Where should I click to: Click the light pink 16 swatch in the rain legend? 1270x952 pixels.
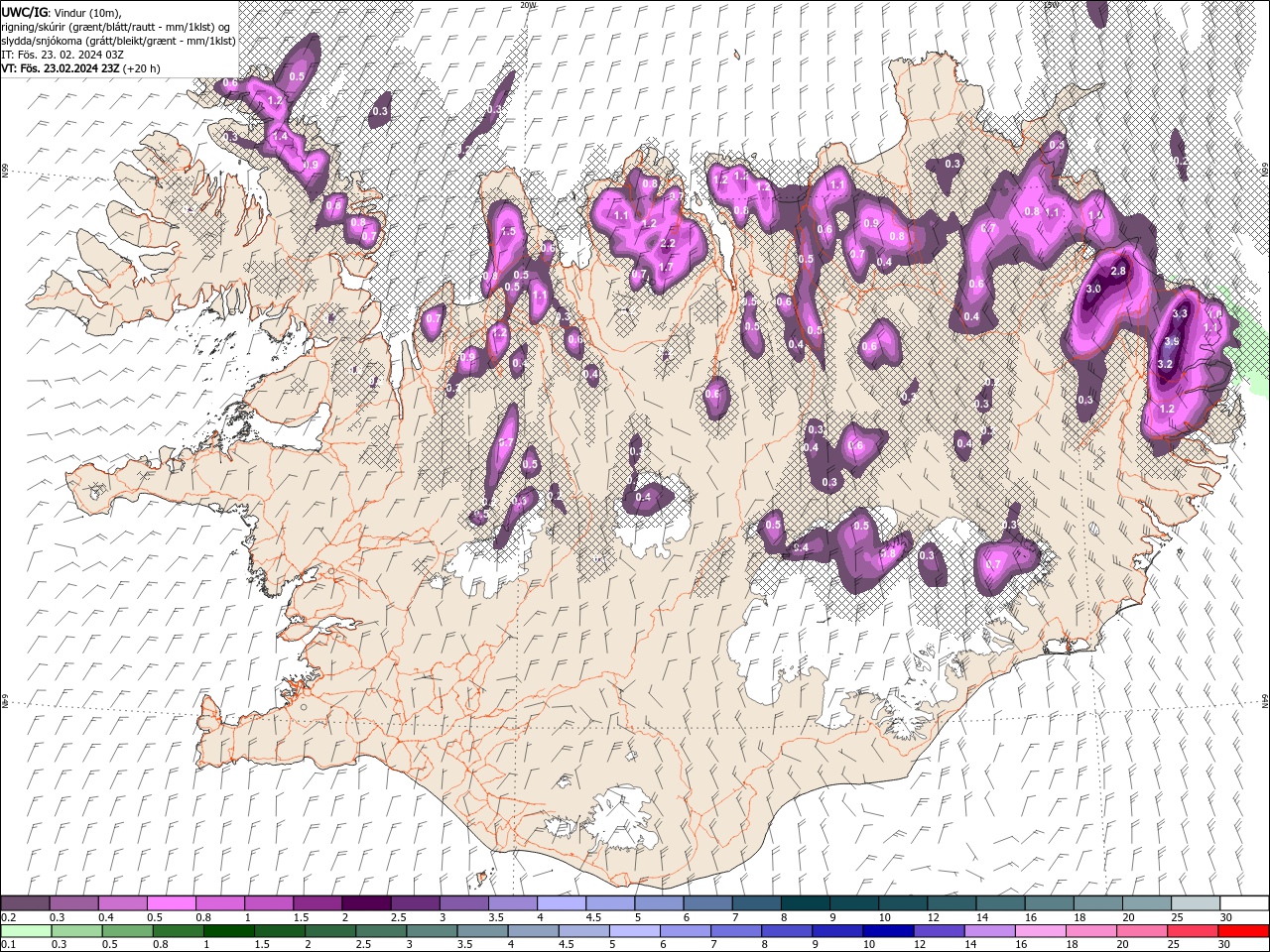pos(1040,931)
